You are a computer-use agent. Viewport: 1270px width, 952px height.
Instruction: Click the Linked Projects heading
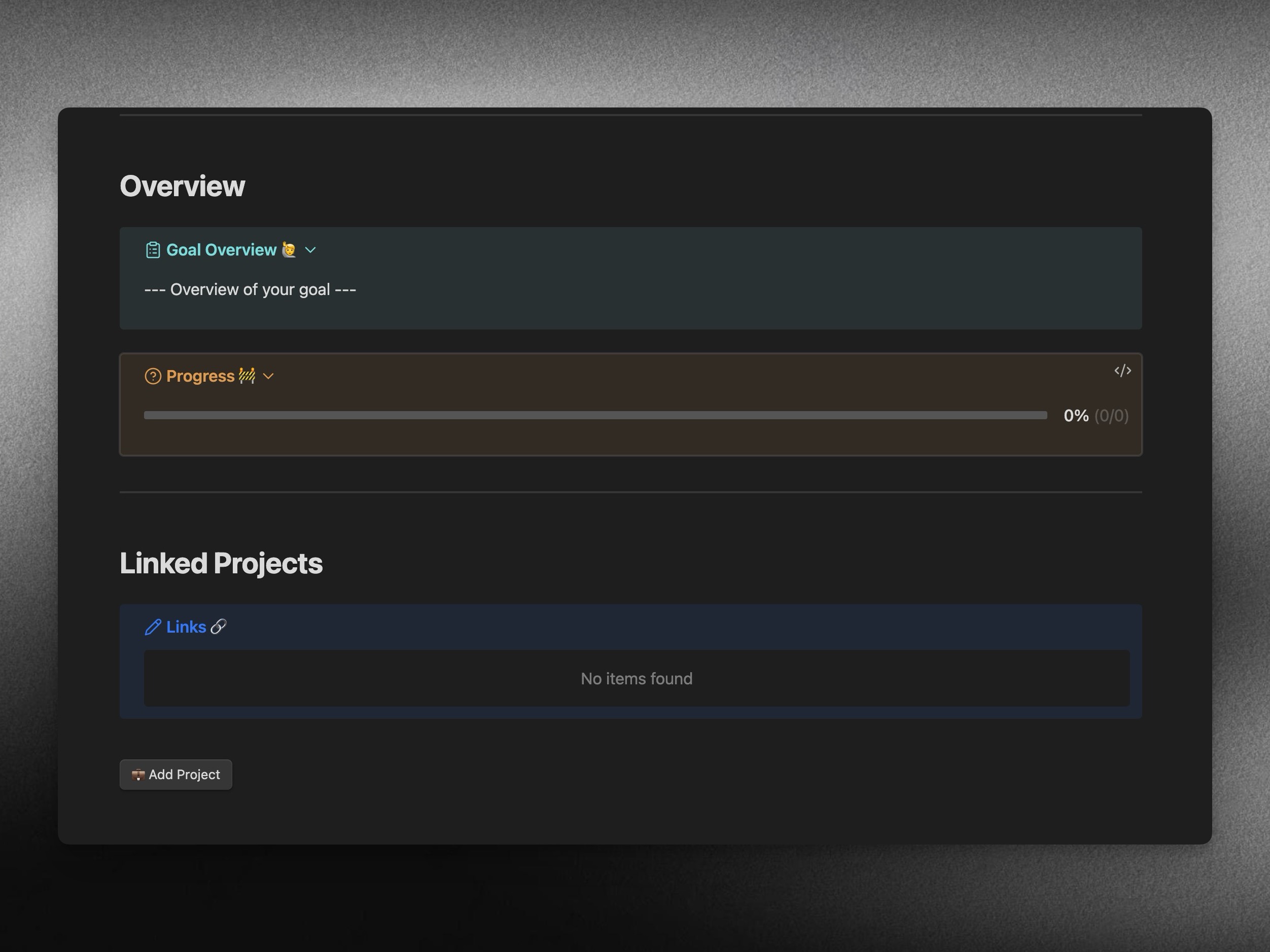[x=221, y=564]
